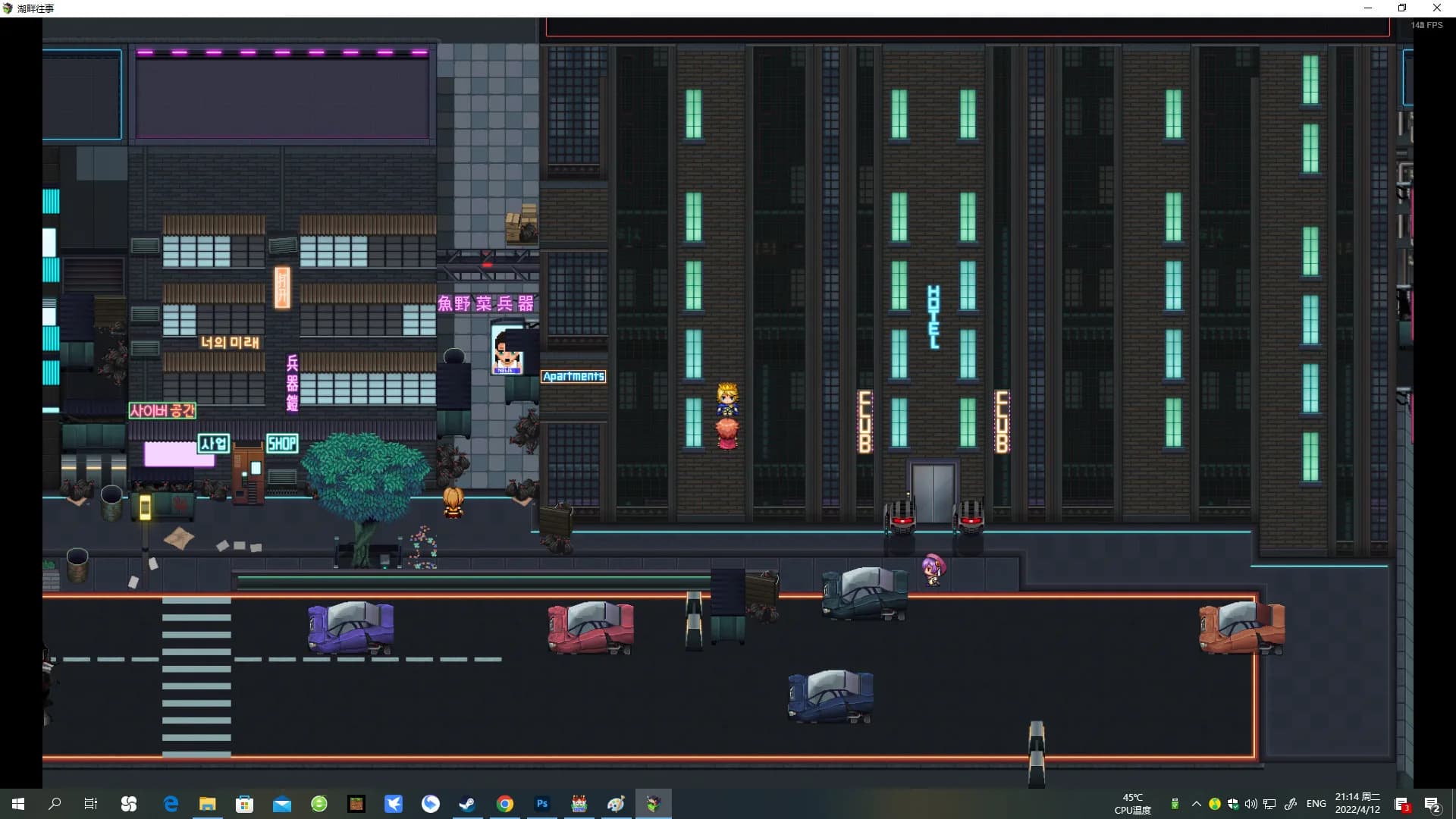Open the yellow-green round tray icon
The height and width of the screenshot is (819, 1456).
1215,804
